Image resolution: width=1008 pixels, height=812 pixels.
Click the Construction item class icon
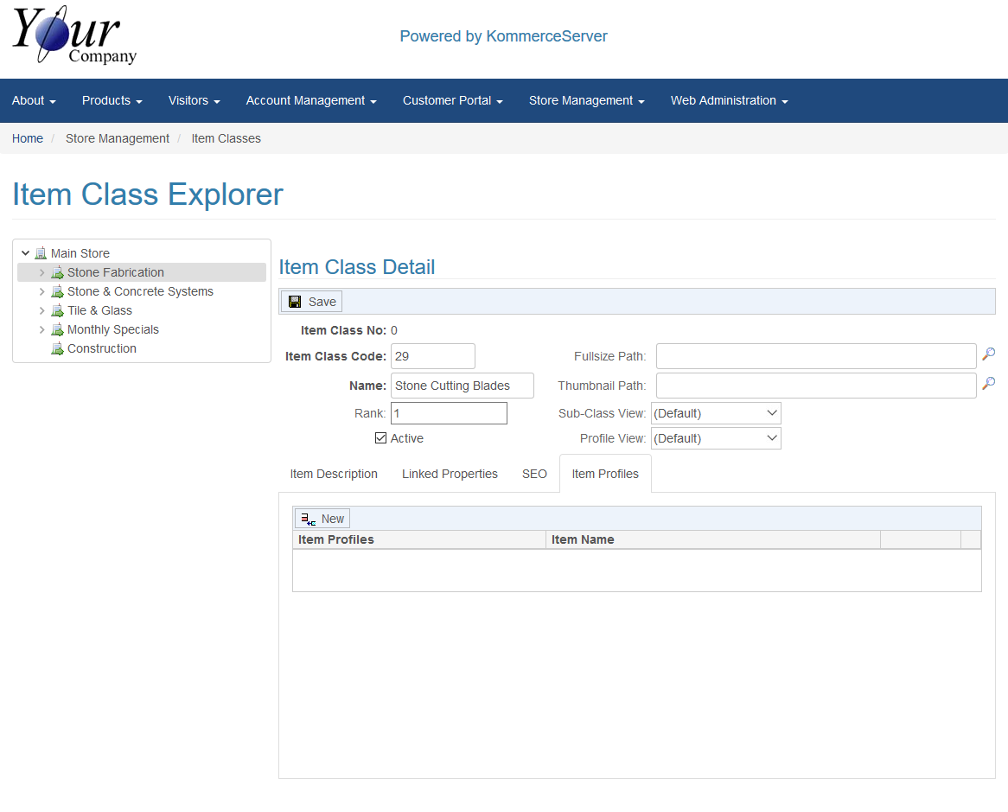point(58,349)
